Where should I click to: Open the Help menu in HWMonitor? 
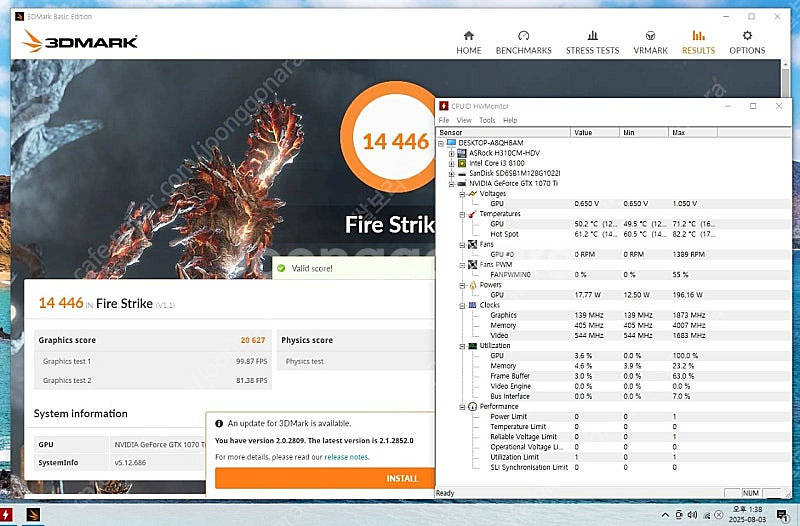click(510, 120)
